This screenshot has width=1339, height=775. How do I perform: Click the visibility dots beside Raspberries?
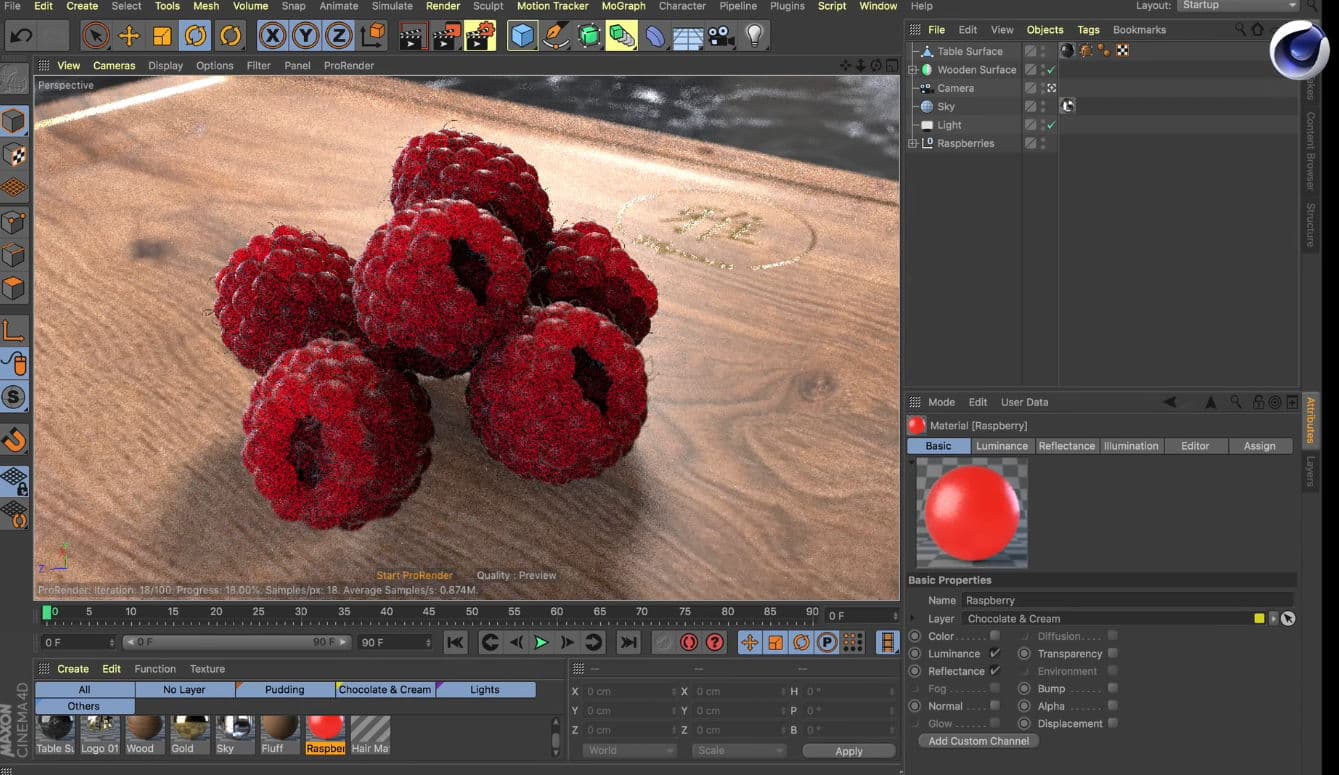(x=1043, y=142)
